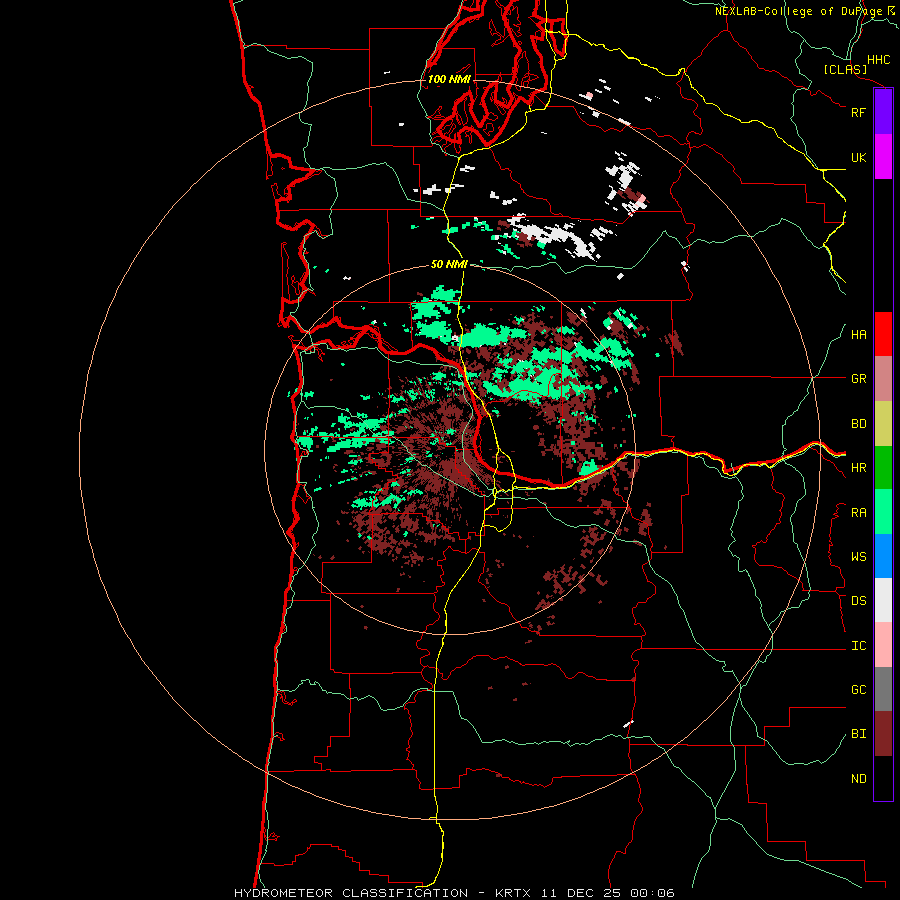This screenshot has width=900, height=900.
Task: Click the gray GC legend swatch
Action: click(x=883, y=689)
